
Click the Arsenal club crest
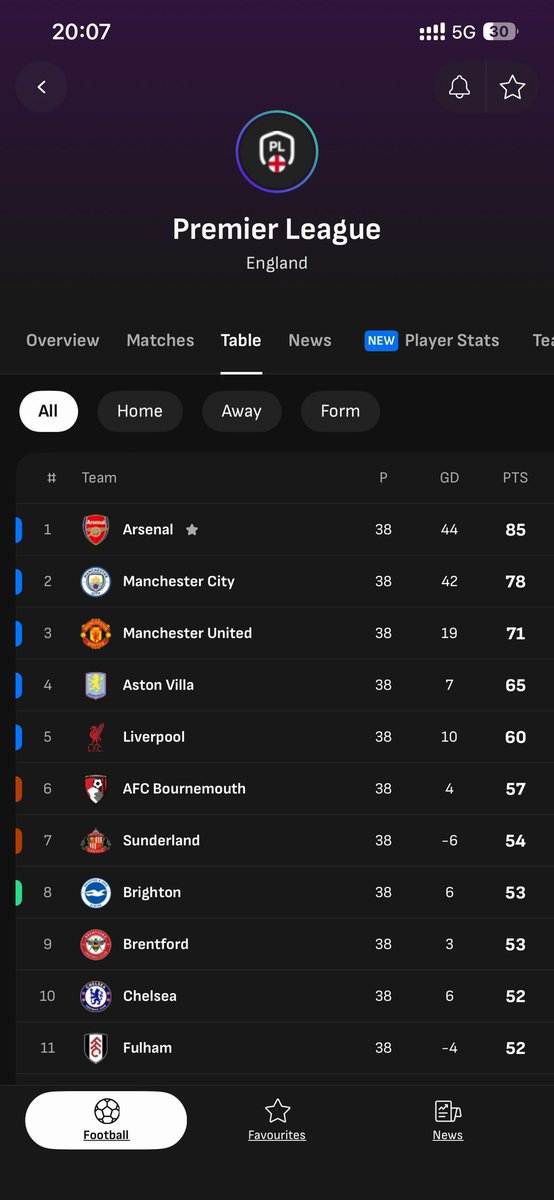tap(95, 530)
